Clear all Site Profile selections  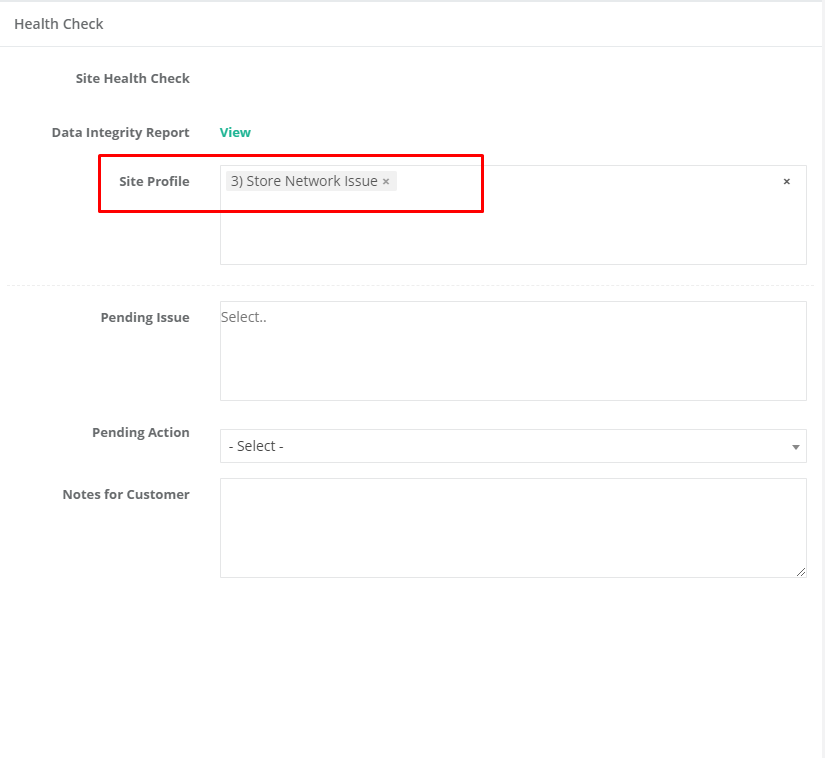click(x=786, y=182)
